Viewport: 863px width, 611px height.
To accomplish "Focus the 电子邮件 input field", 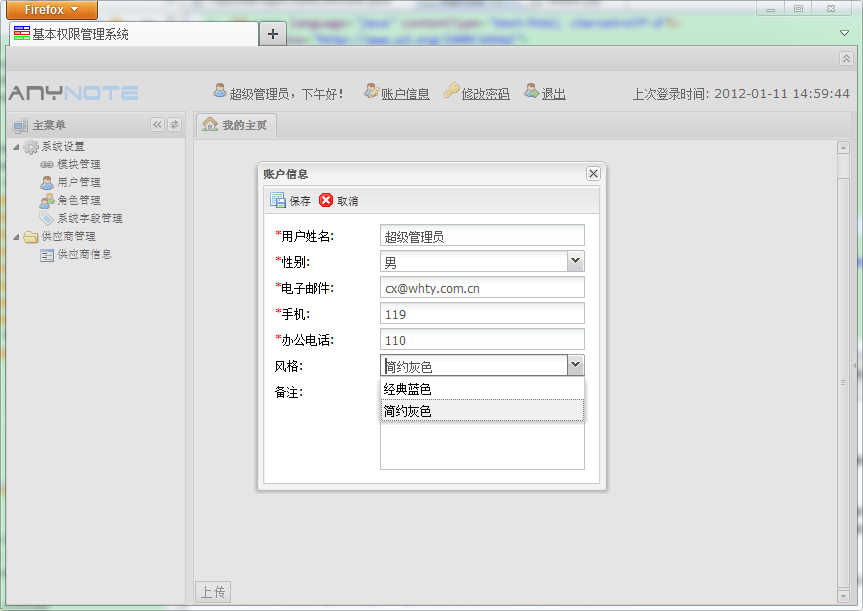I will click(482, 287).
